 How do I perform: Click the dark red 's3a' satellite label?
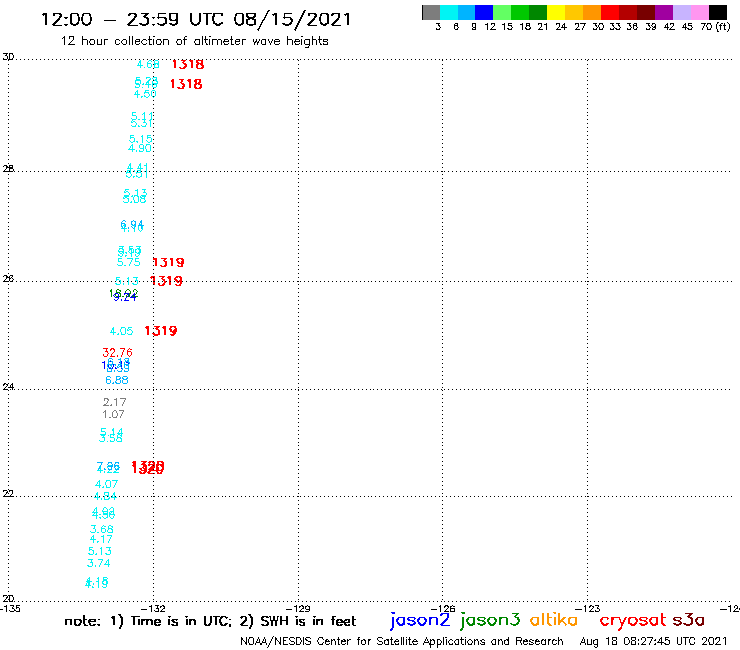(x=689, y=620)
